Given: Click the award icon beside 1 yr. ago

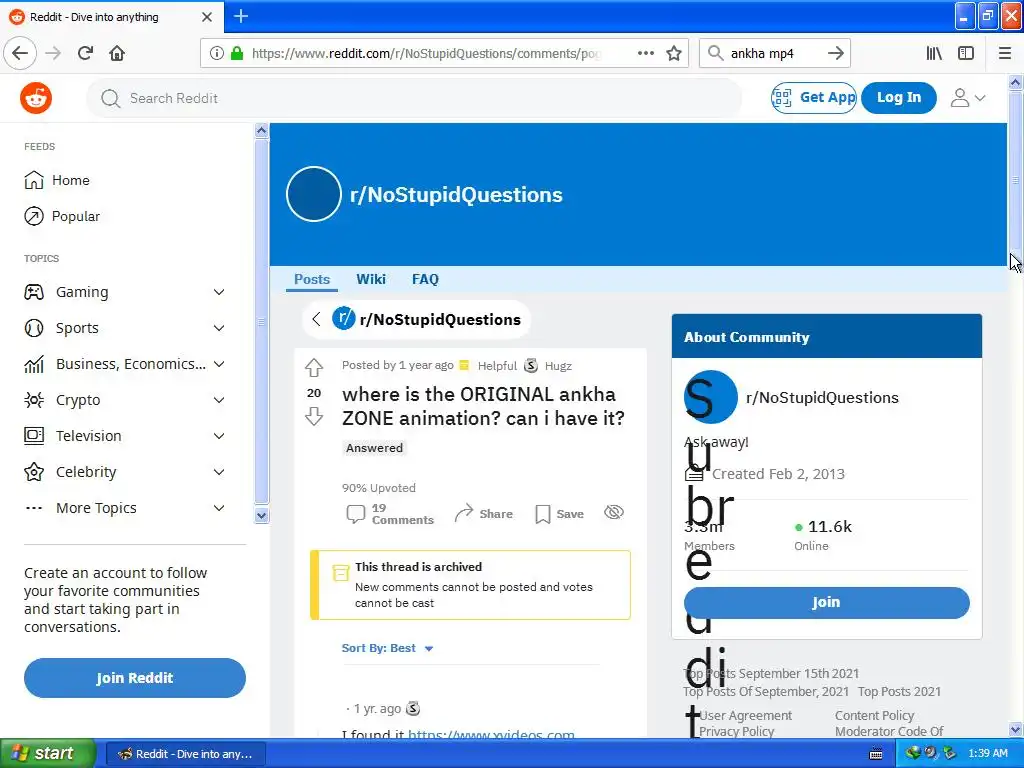Looking at the screenshot, I should coord(413,709).
